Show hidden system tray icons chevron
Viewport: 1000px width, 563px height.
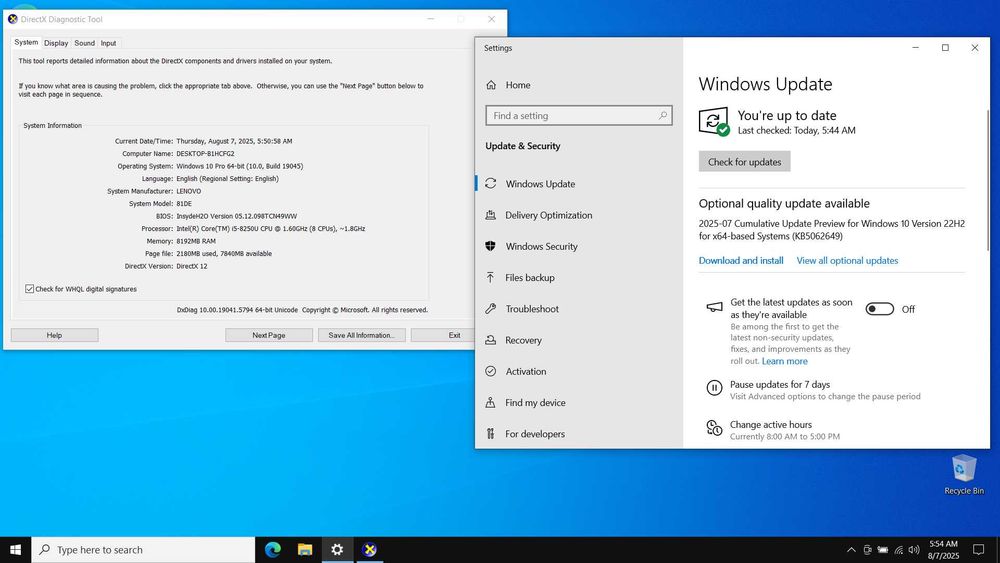tap(851, 549)
